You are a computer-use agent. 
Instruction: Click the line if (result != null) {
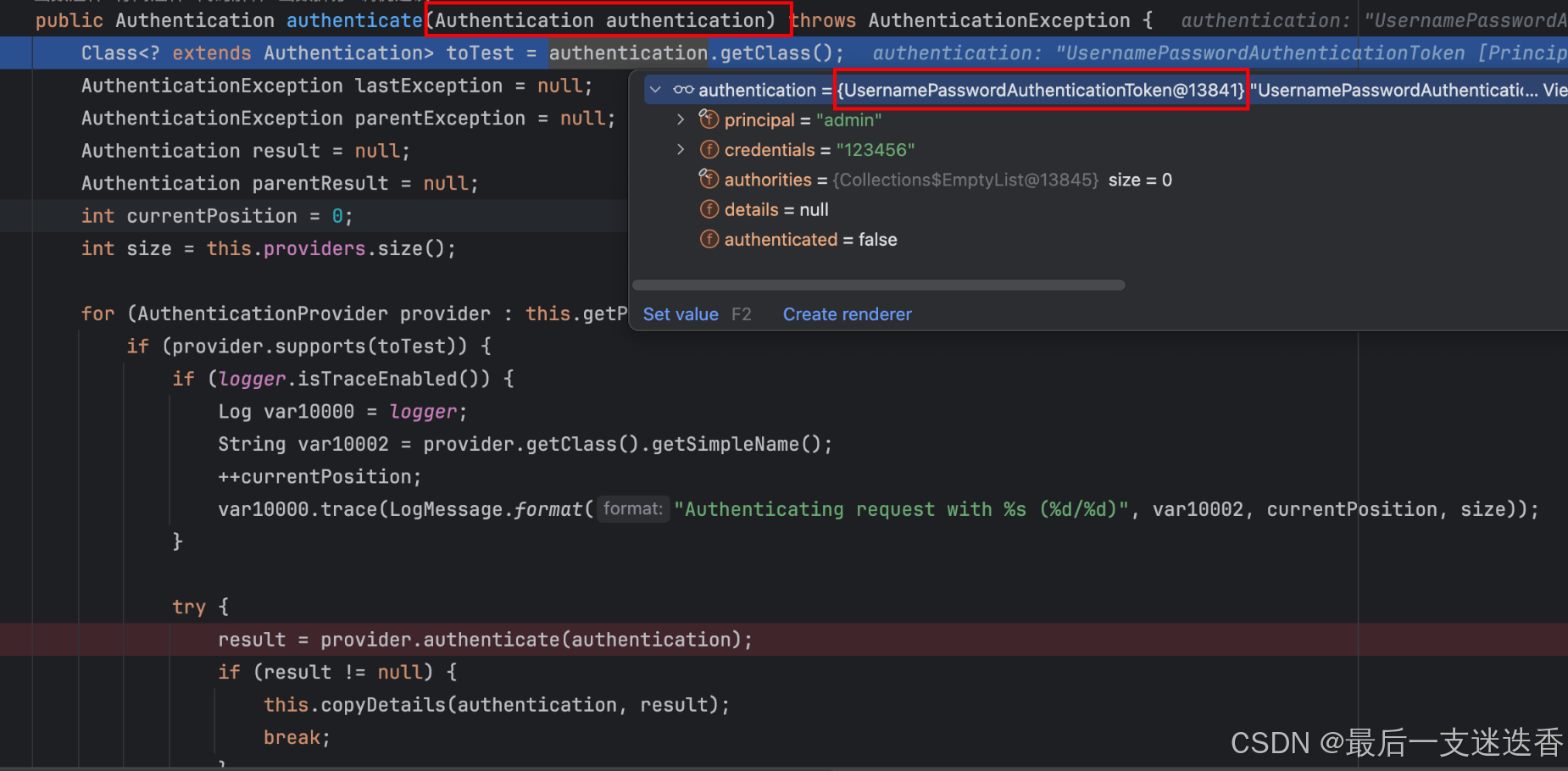point(337,672)
